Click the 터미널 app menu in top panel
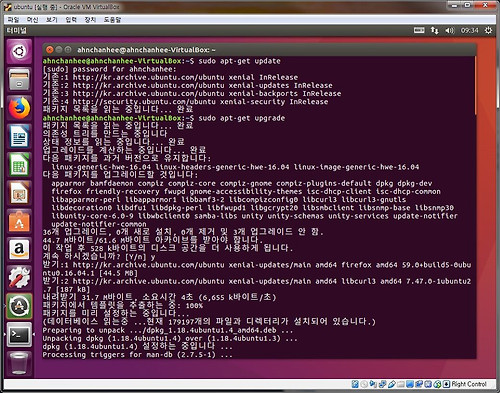500x393 pixels. [17, 30]
